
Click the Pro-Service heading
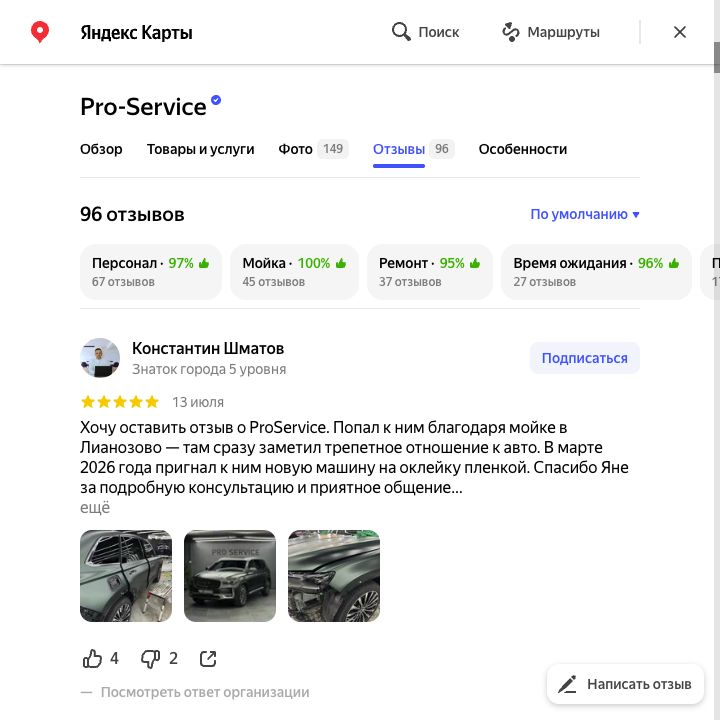(x=143, y=107)
